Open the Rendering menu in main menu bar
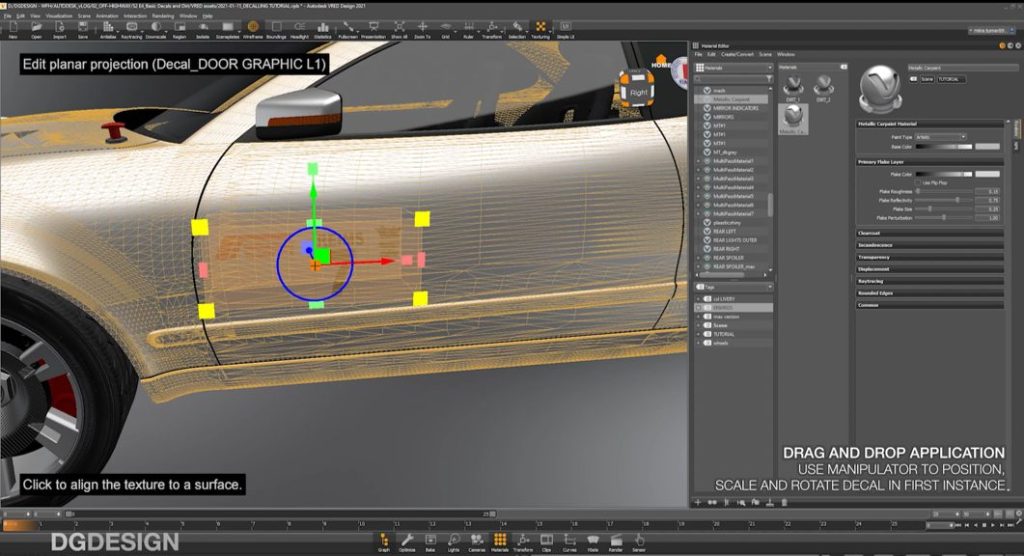The image size is (1024, 556). [163, 16]
